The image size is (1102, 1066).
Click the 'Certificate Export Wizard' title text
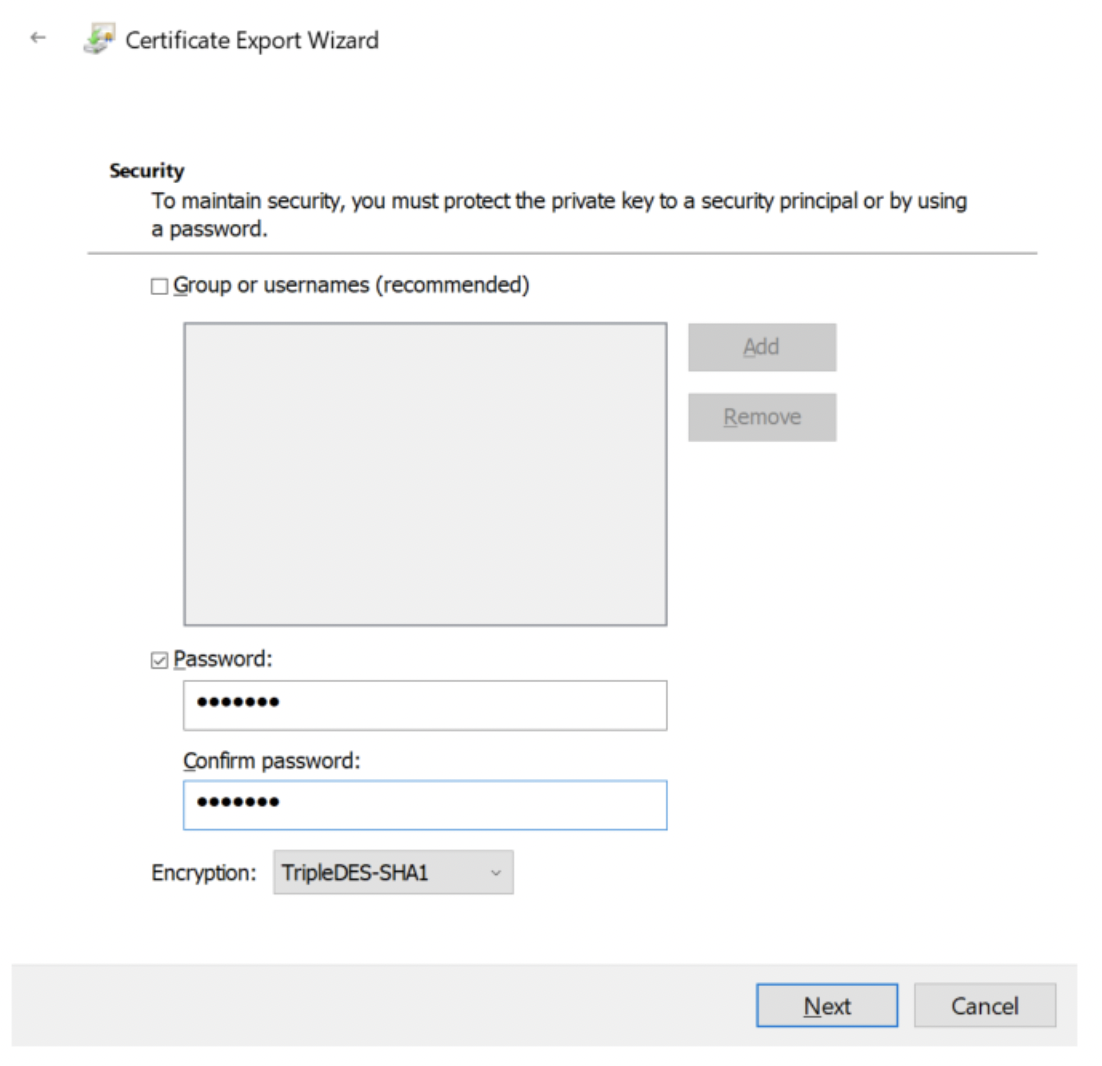coord(252,40)
